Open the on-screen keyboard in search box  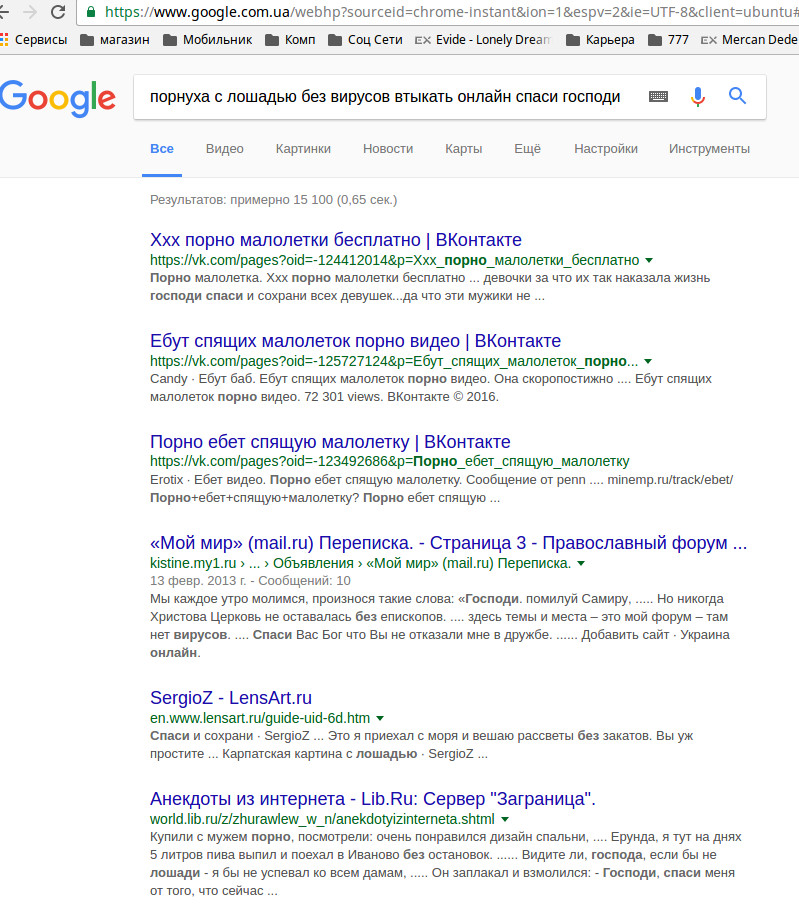(658, 97)
